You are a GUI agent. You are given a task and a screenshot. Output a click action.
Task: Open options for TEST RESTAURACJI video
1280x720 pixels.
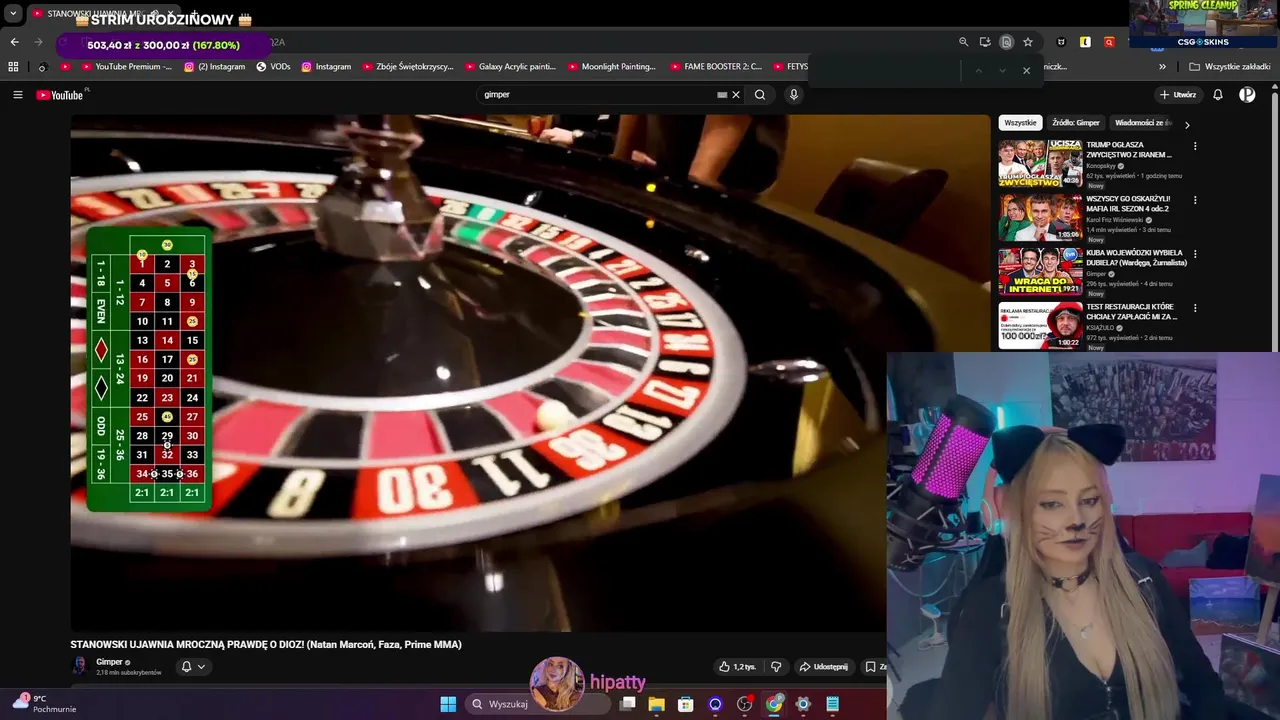point(1195,308)
